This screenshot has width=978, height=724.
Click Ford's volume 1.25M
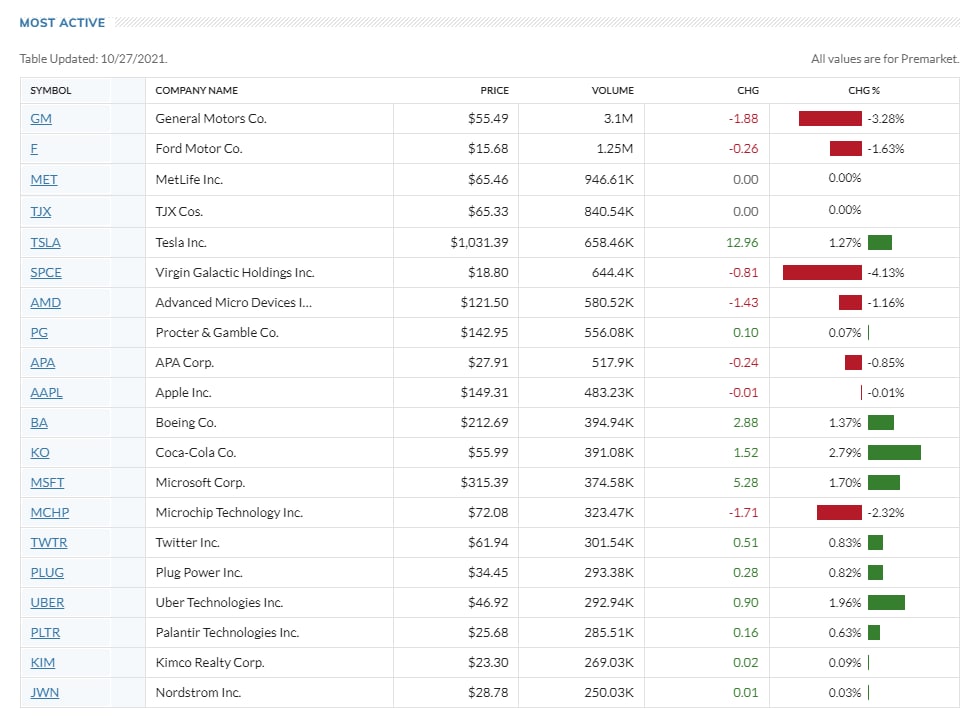click(x=615, y=148)
